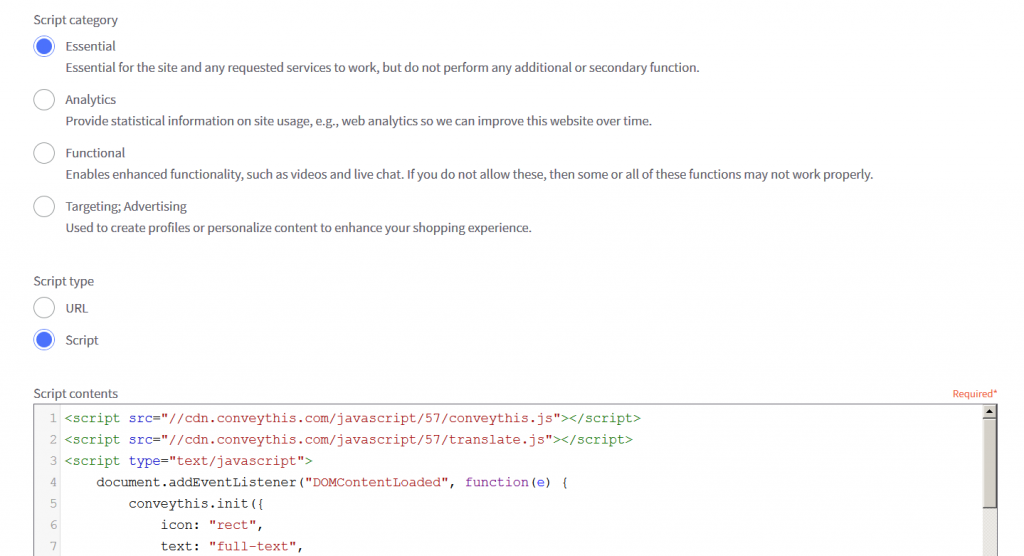The width and height of the screenshot is (1024, 556).
Task: Click the addEventListener line of code
Action: pyautogui.click(x=332, y=482)
